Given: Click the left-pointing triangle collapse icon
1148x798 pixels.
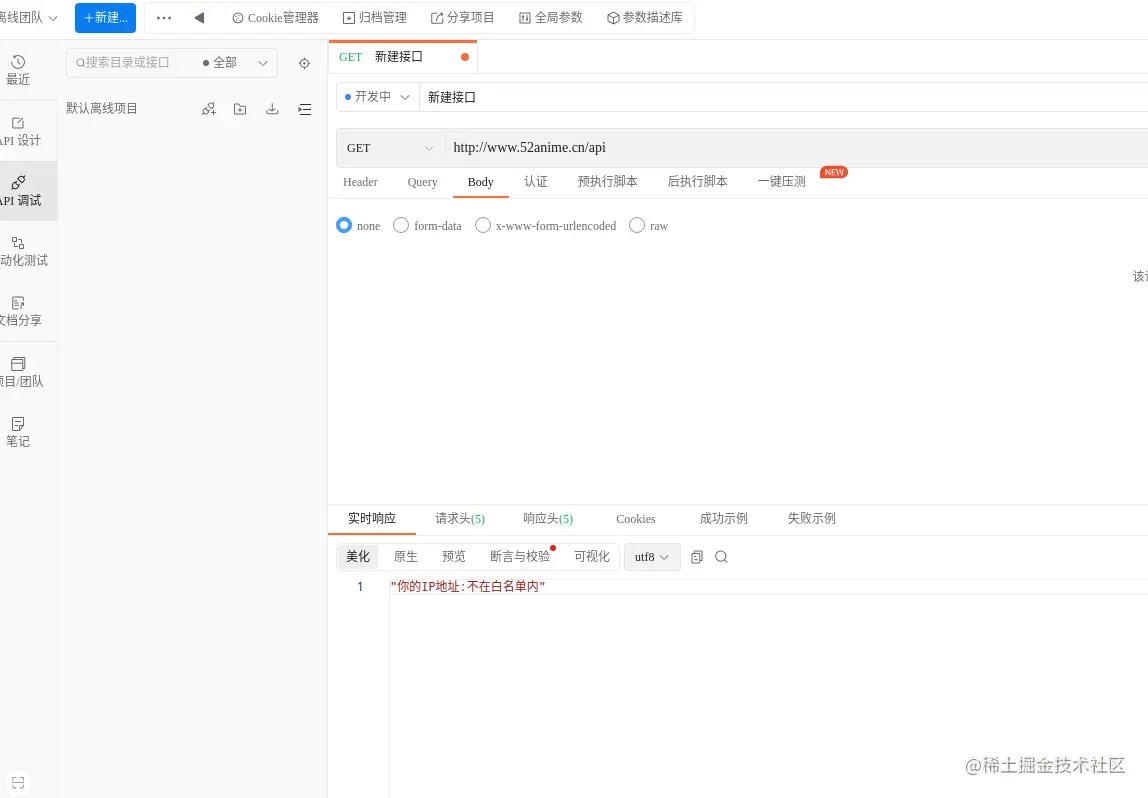Looking at the screenshot, I should [x=199, y=18].
